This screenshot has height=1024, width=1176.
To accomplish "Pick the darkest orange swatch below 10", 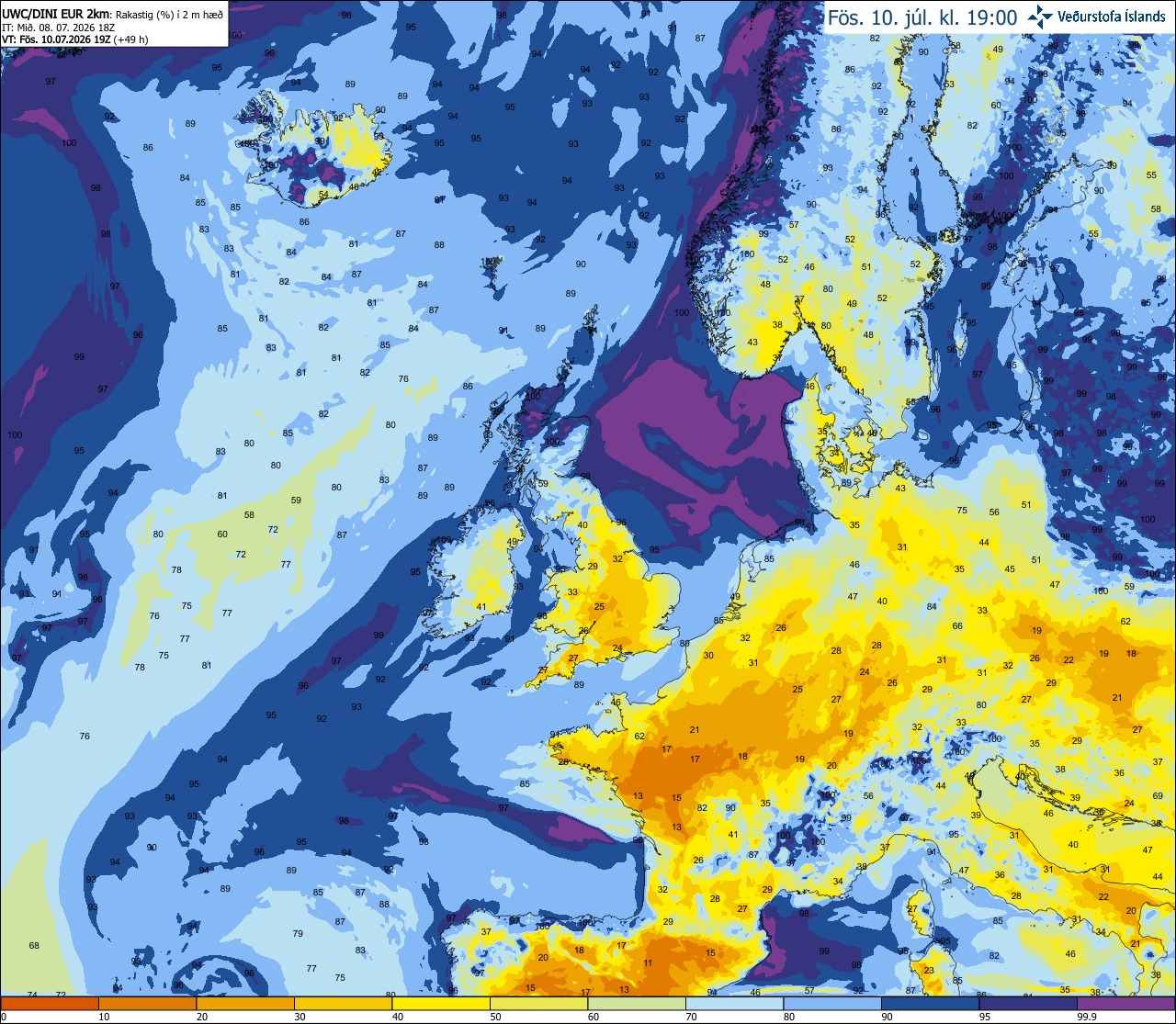I will click(x=50, y=1003).
